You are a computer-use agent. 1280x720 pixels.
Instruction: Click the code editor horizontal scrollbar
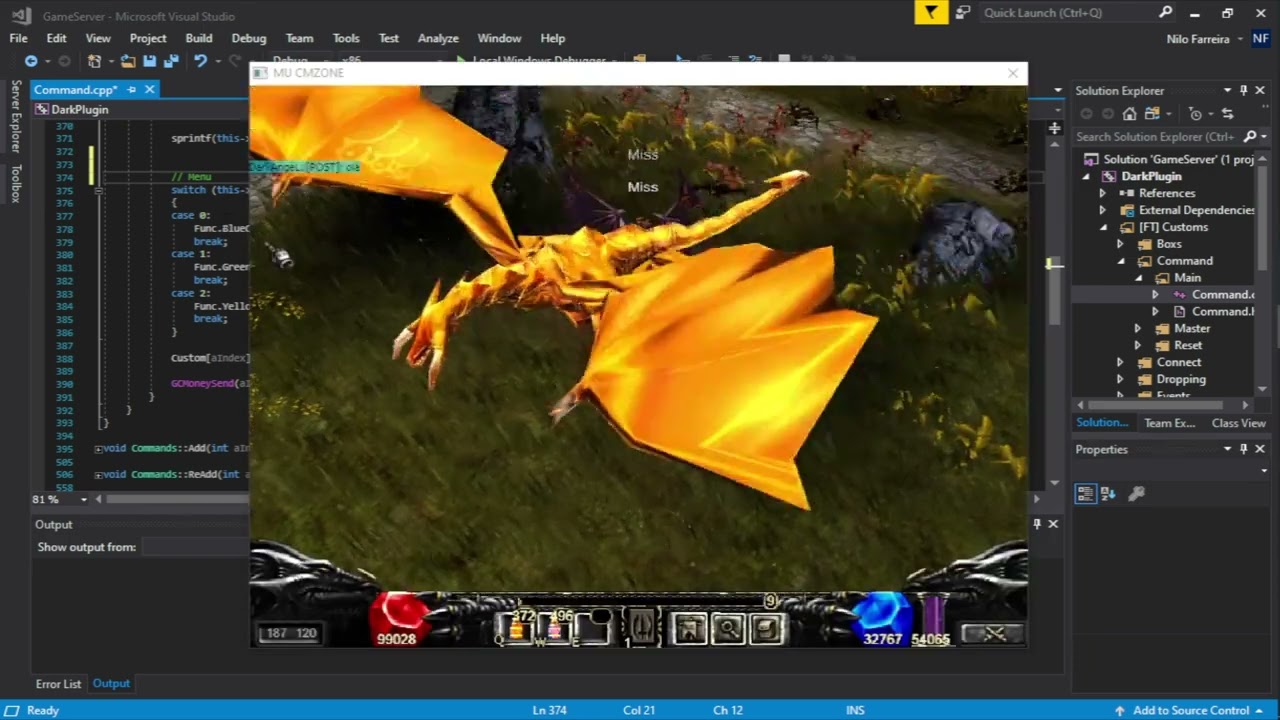(x=177, y=499)
